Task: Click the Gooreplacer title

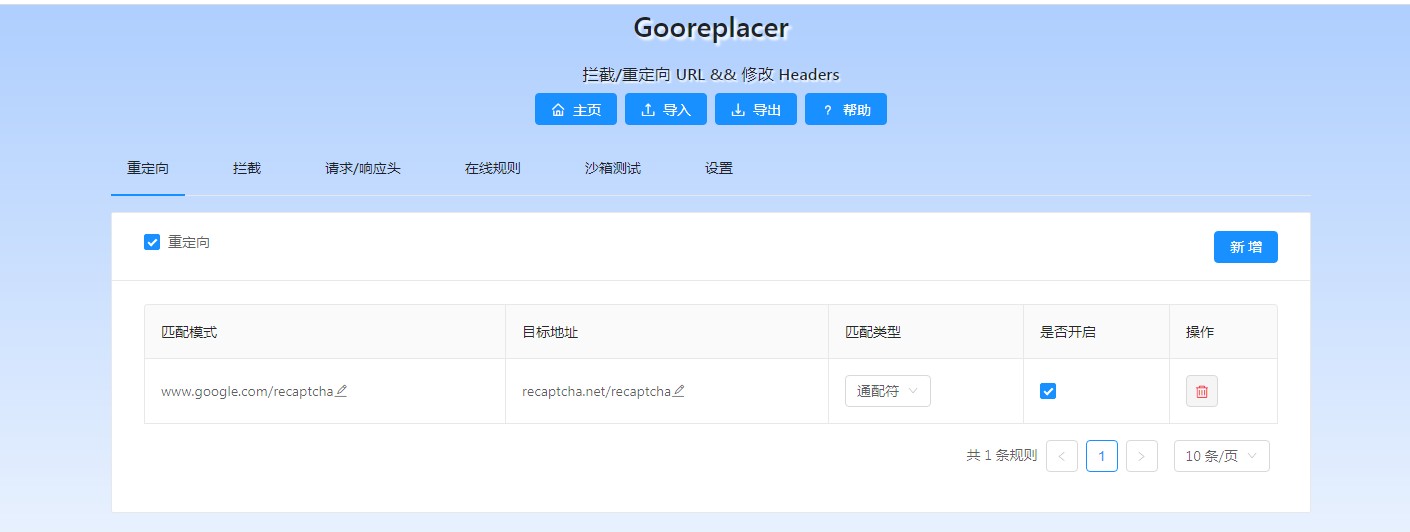Action: click(711, 28)
